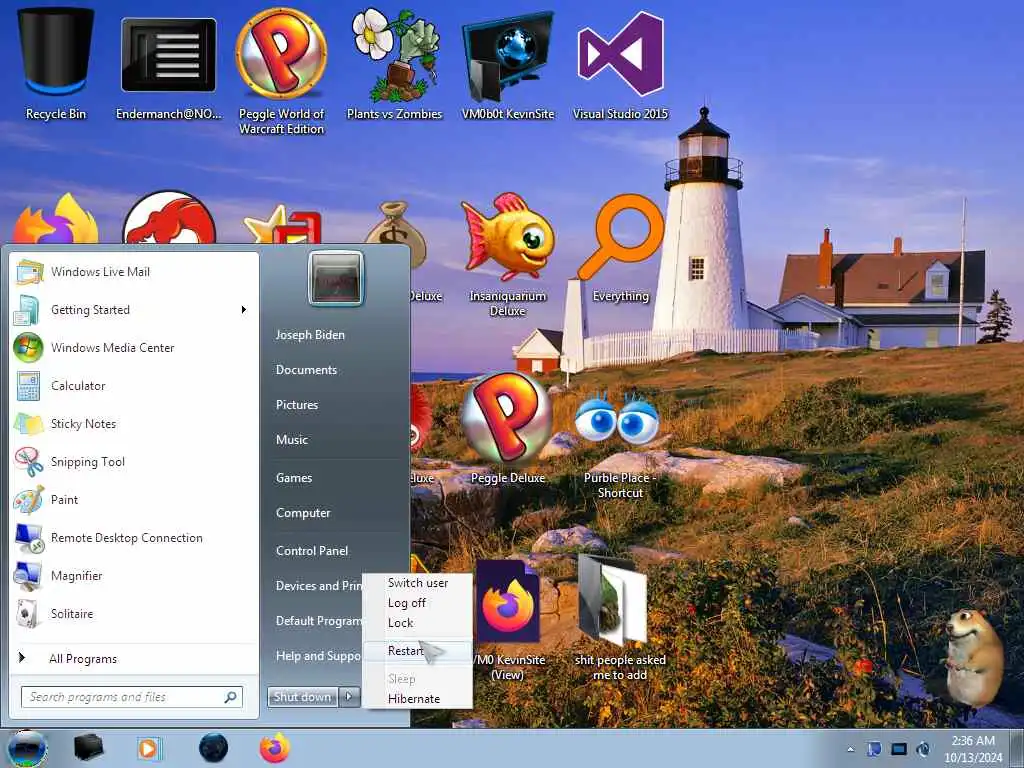Launch Peggle Deluxe desktop icon
Viewport: 1024px width, 768px height.
(507, 428)
